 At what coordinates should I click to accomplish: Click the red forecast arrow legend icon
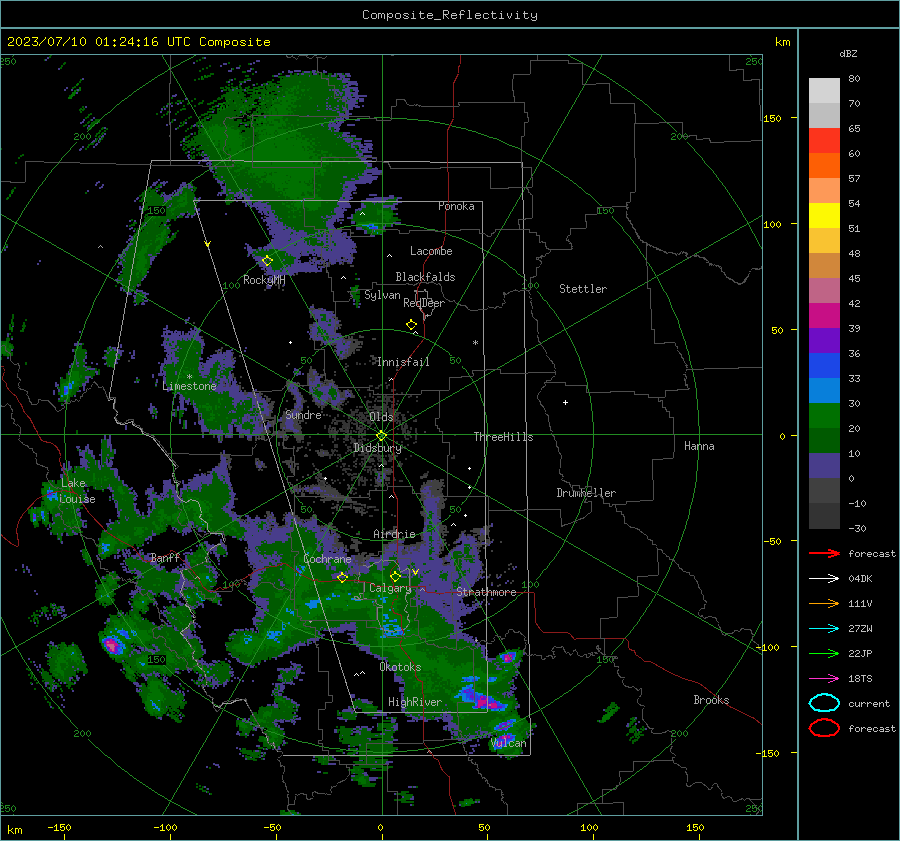click(x=824, y=553)
